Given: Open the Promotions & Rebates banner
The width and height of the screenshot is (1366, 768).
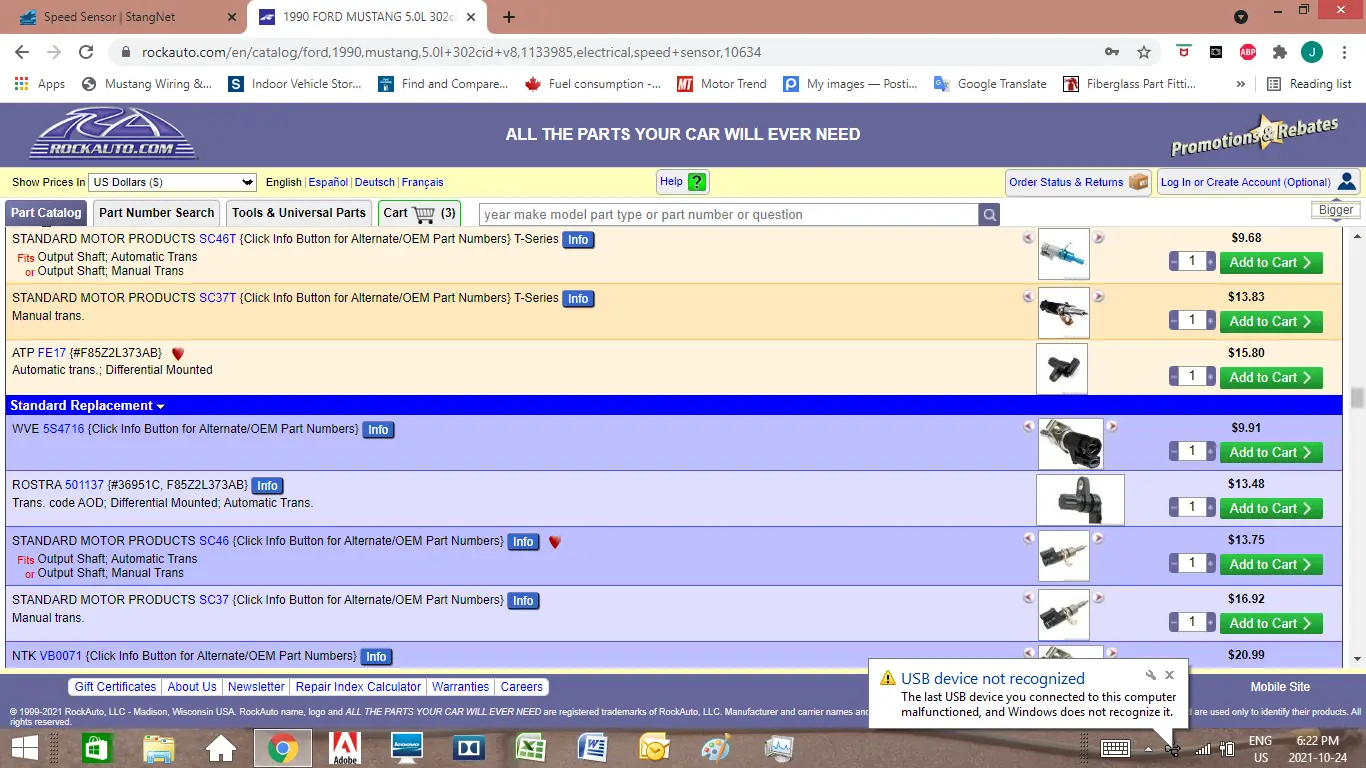Looking at the screenshot, I should tap(1254, 135).
